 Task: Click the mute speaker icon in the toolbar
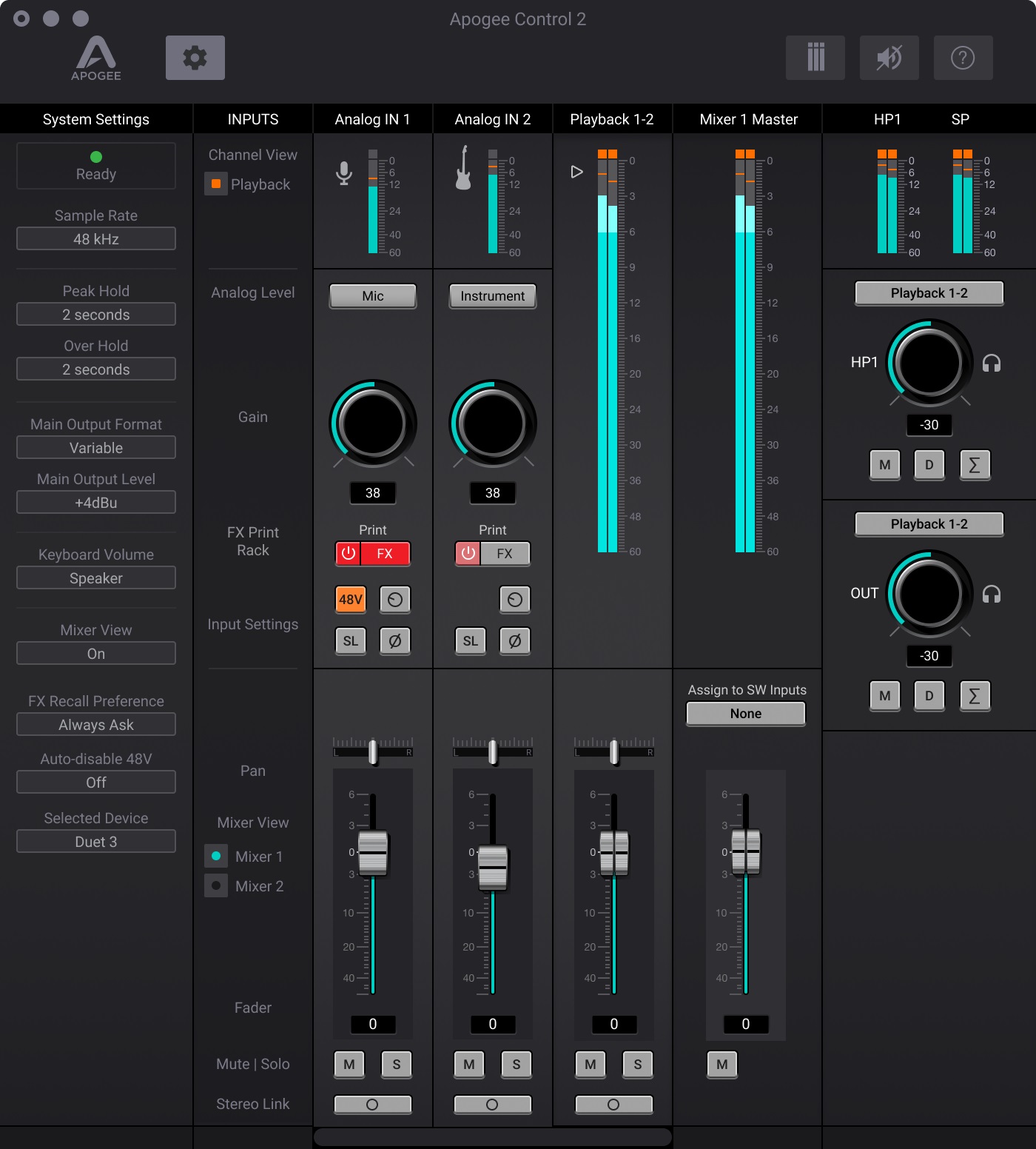pos(889,57)
